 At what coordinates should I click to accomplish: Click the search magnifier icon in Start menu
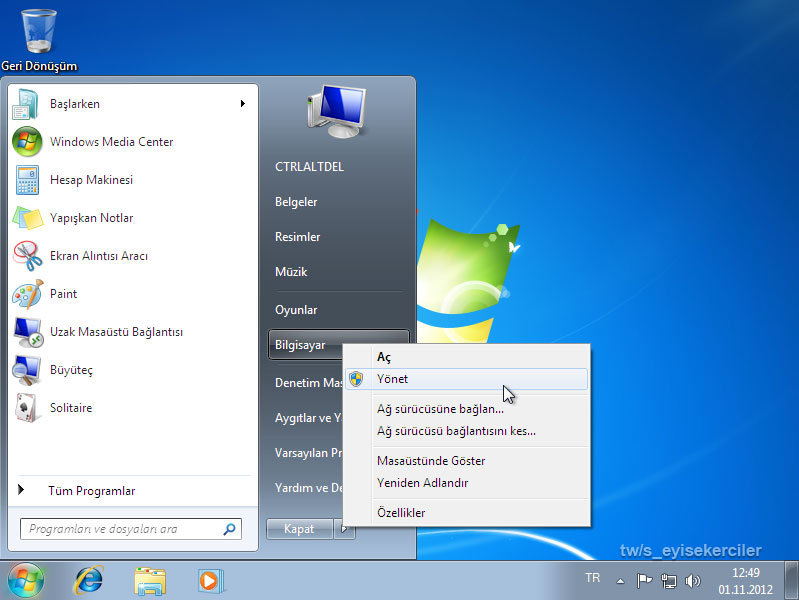(229, 529)
